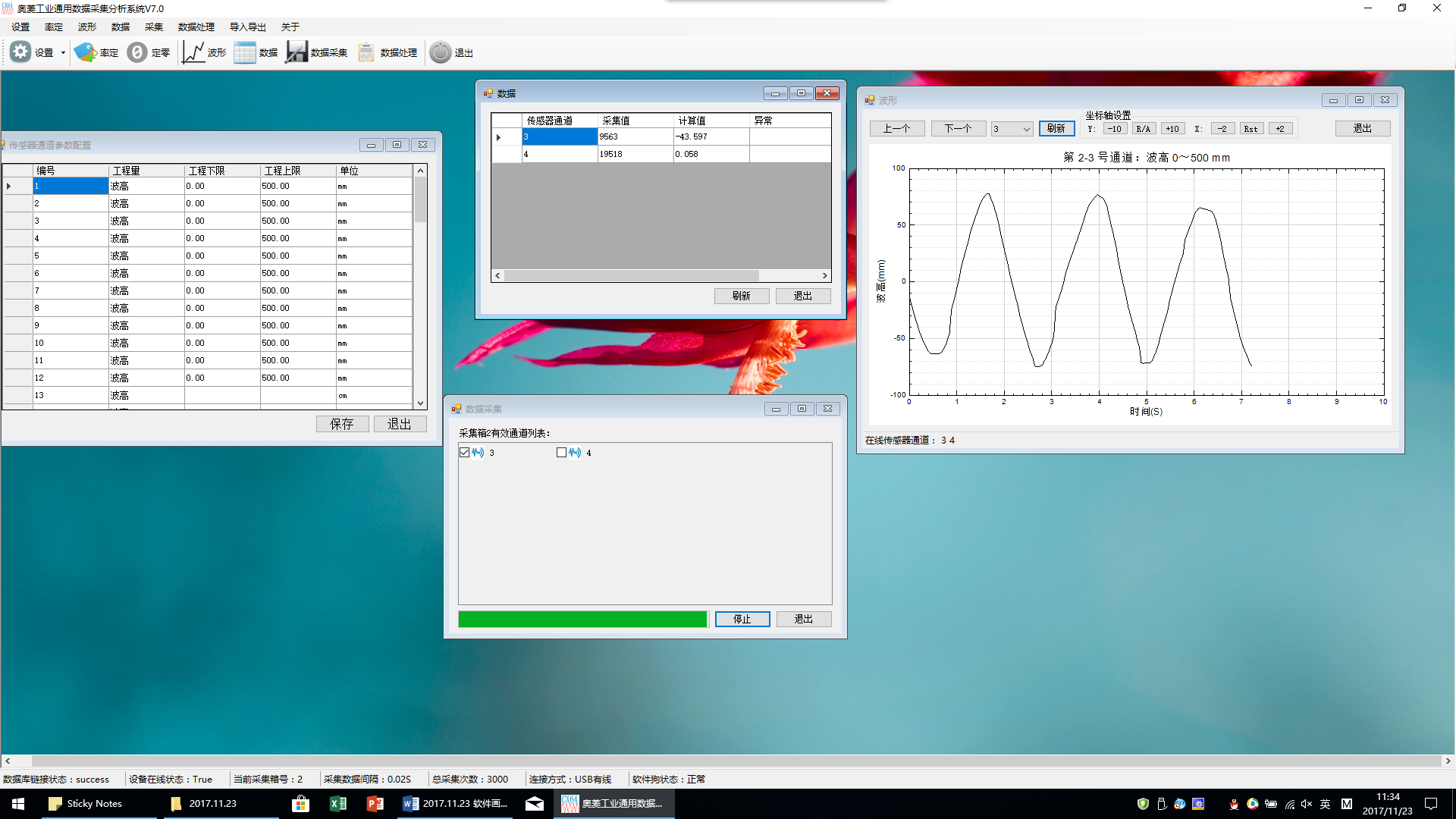Click the X axis -2 button

pos(1222,129)
